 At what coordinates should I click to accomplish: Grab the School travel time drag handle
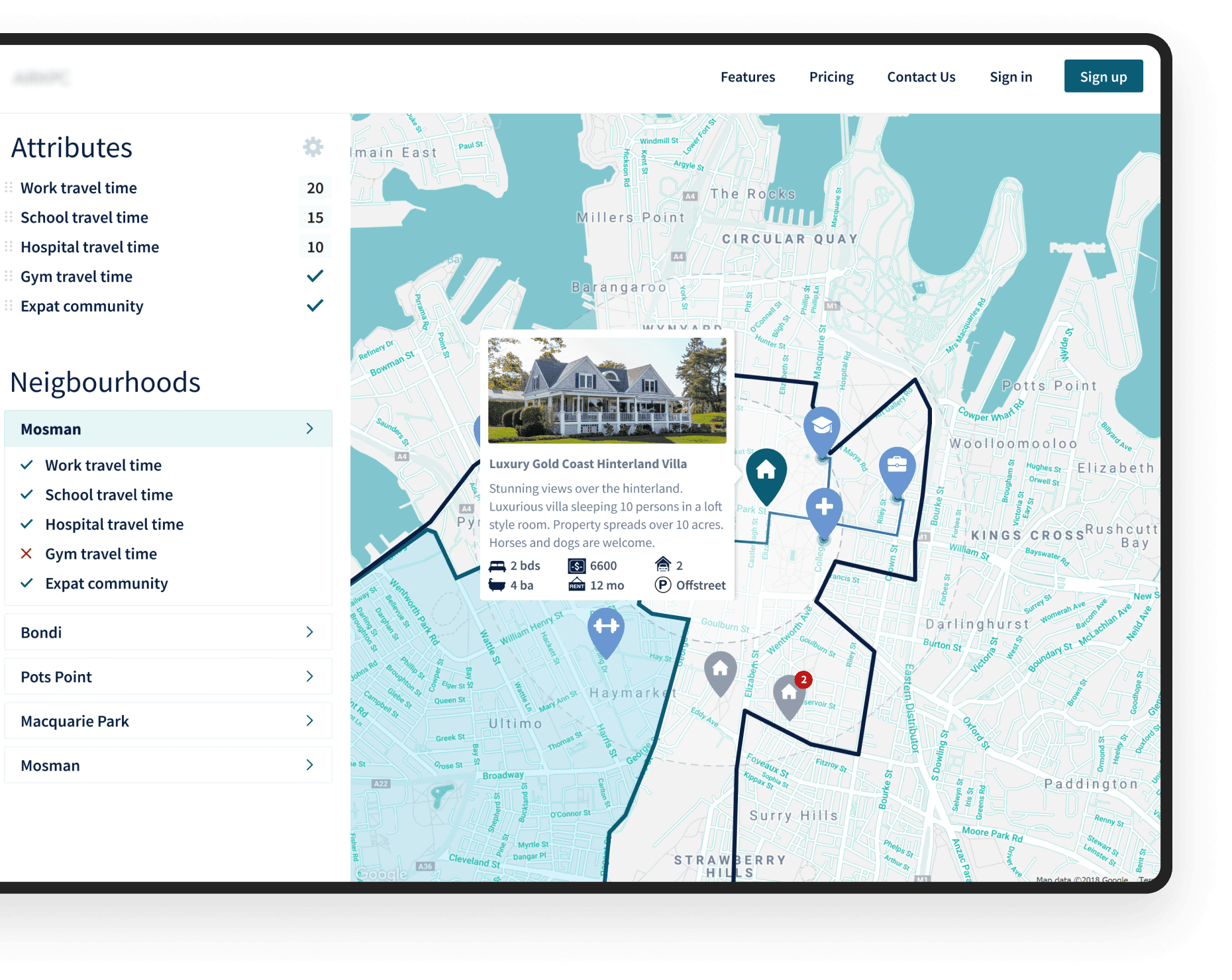click(9, 217)
